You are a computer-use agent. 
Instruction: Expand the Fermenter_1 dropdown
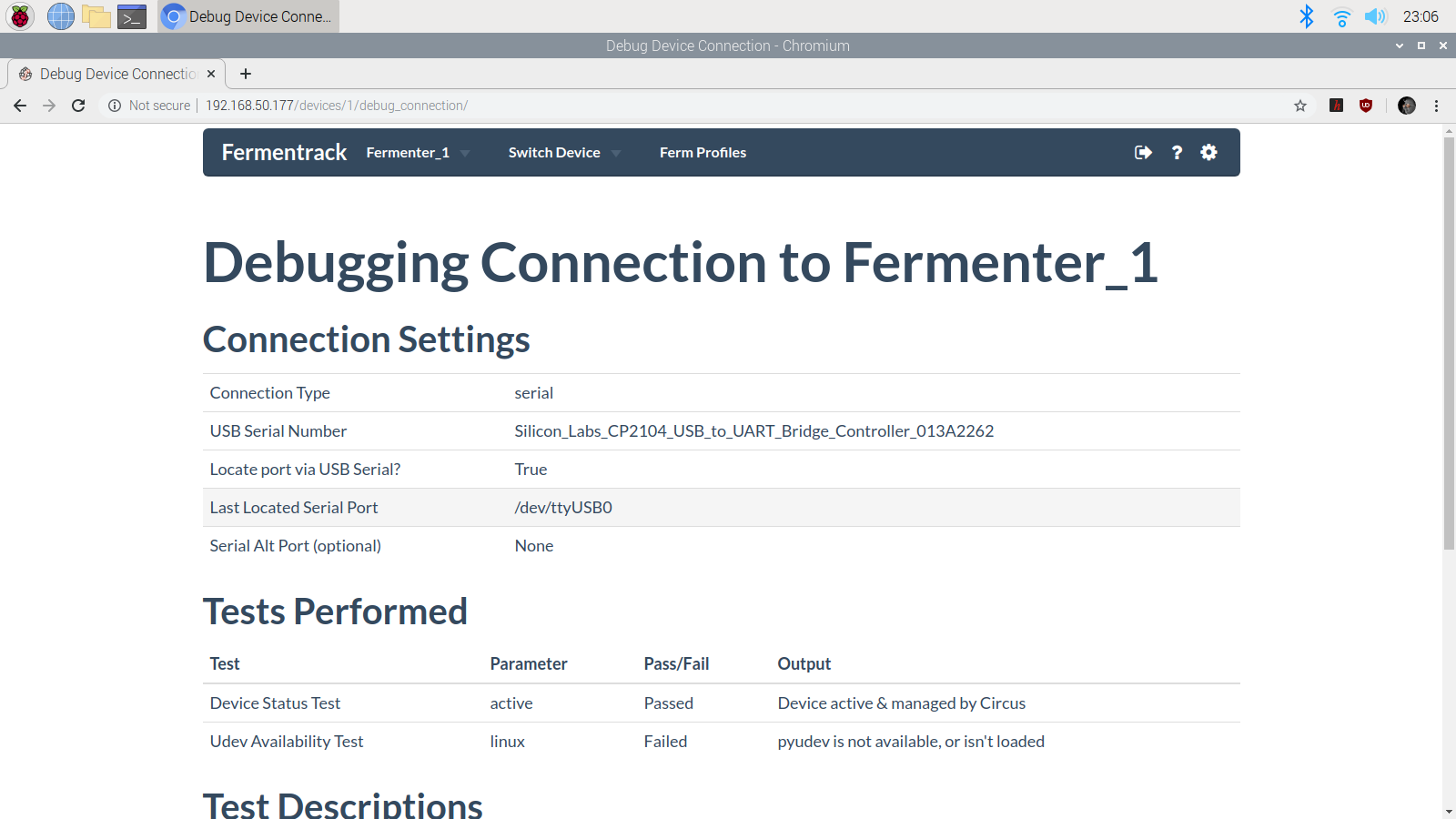click(418, 153)
